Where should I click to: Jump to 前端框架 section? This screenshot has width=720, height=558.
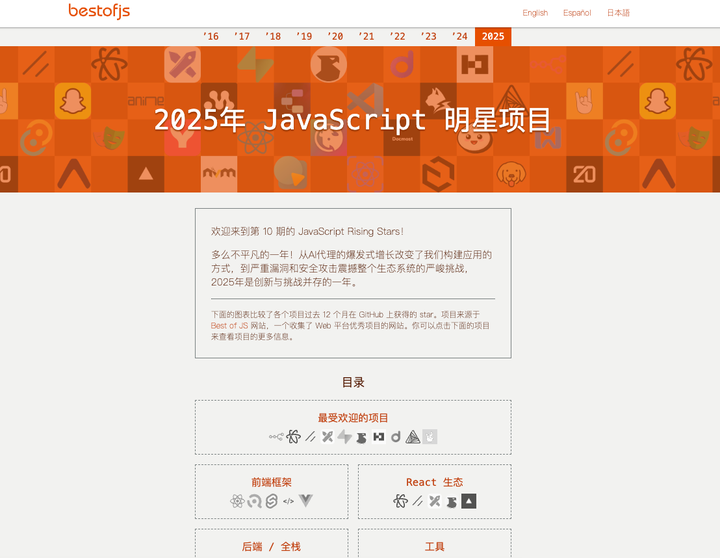(271, 482)
